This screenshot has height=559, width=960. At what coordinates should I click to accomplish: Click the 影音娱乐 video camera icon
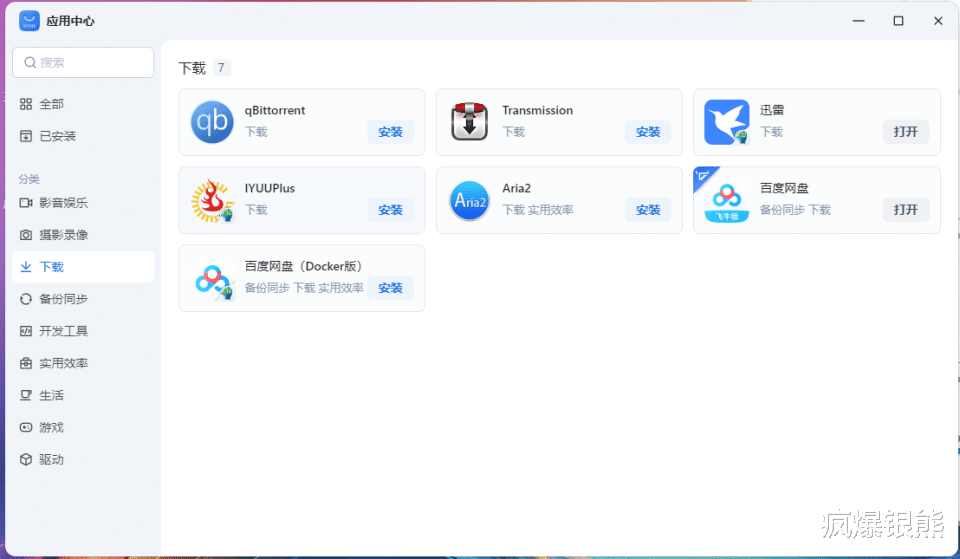(x=26, y=203)
